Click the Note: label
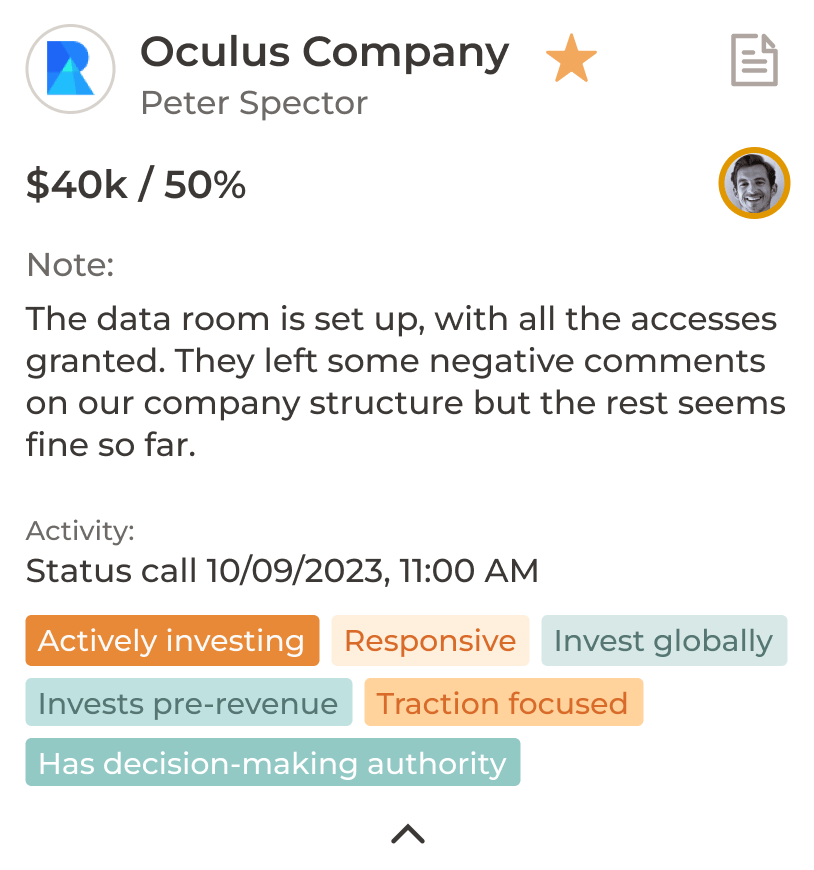814x870 pixels. [x=70, y=265]
